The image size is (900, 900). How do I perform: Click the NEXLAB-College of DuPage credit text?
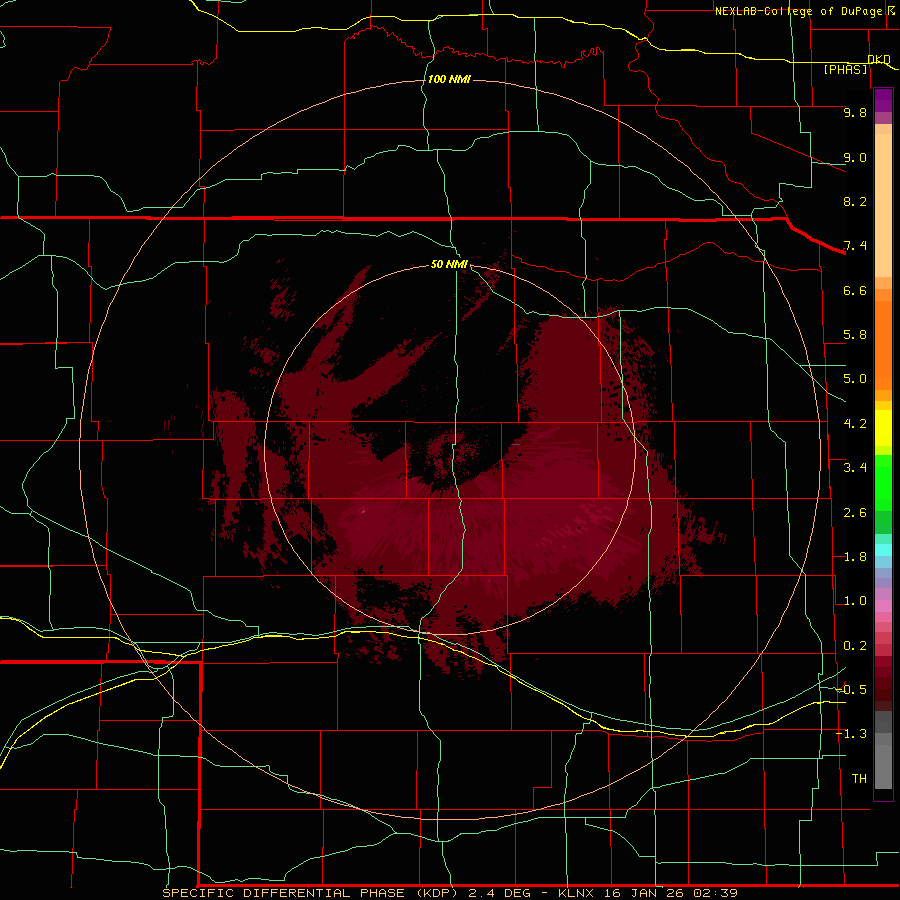(798, 11)
